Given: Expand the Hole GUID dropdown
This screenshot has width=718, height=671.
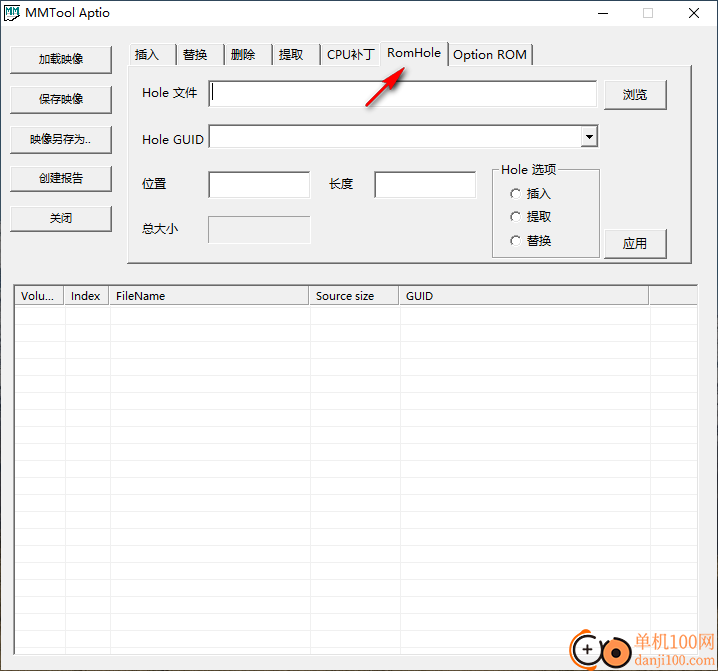Looking at the screenshot, I should pos(589,136).
